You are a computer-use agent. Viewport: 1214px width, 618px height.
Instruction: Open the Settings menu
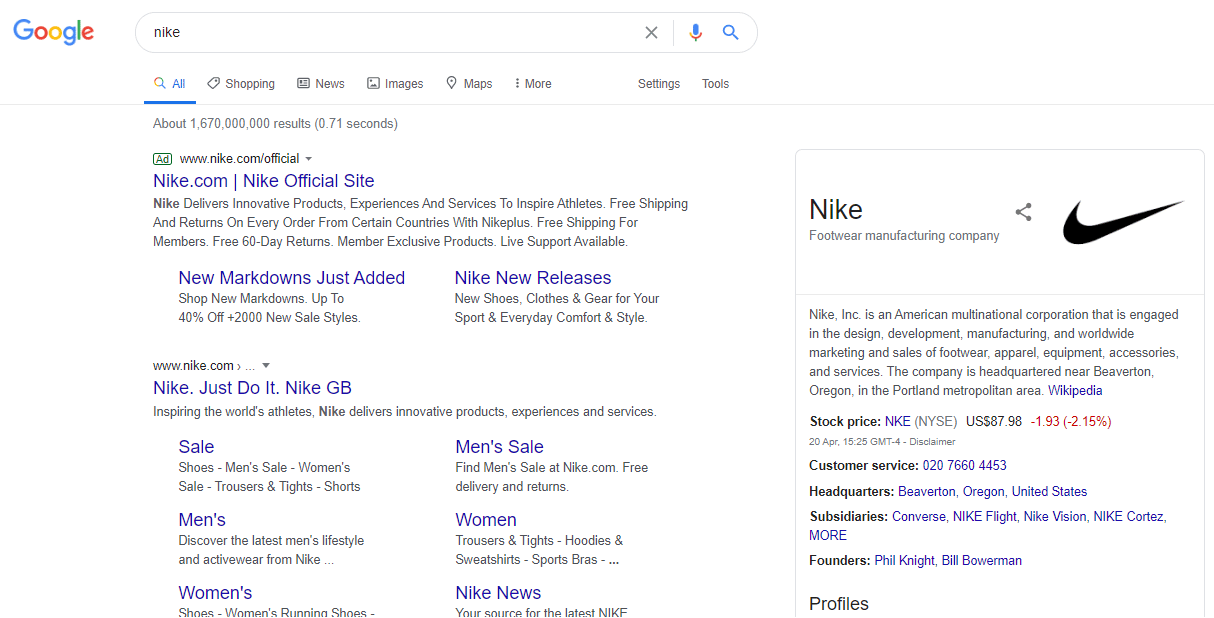[x=658, y=84]
